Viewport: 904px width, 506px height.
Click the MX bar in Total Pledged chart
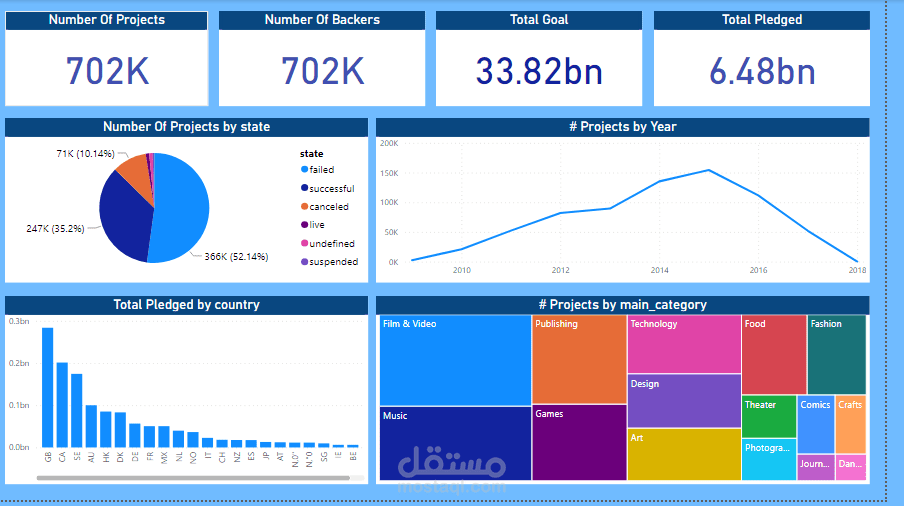pyautogui.click(x=164, y=437)
